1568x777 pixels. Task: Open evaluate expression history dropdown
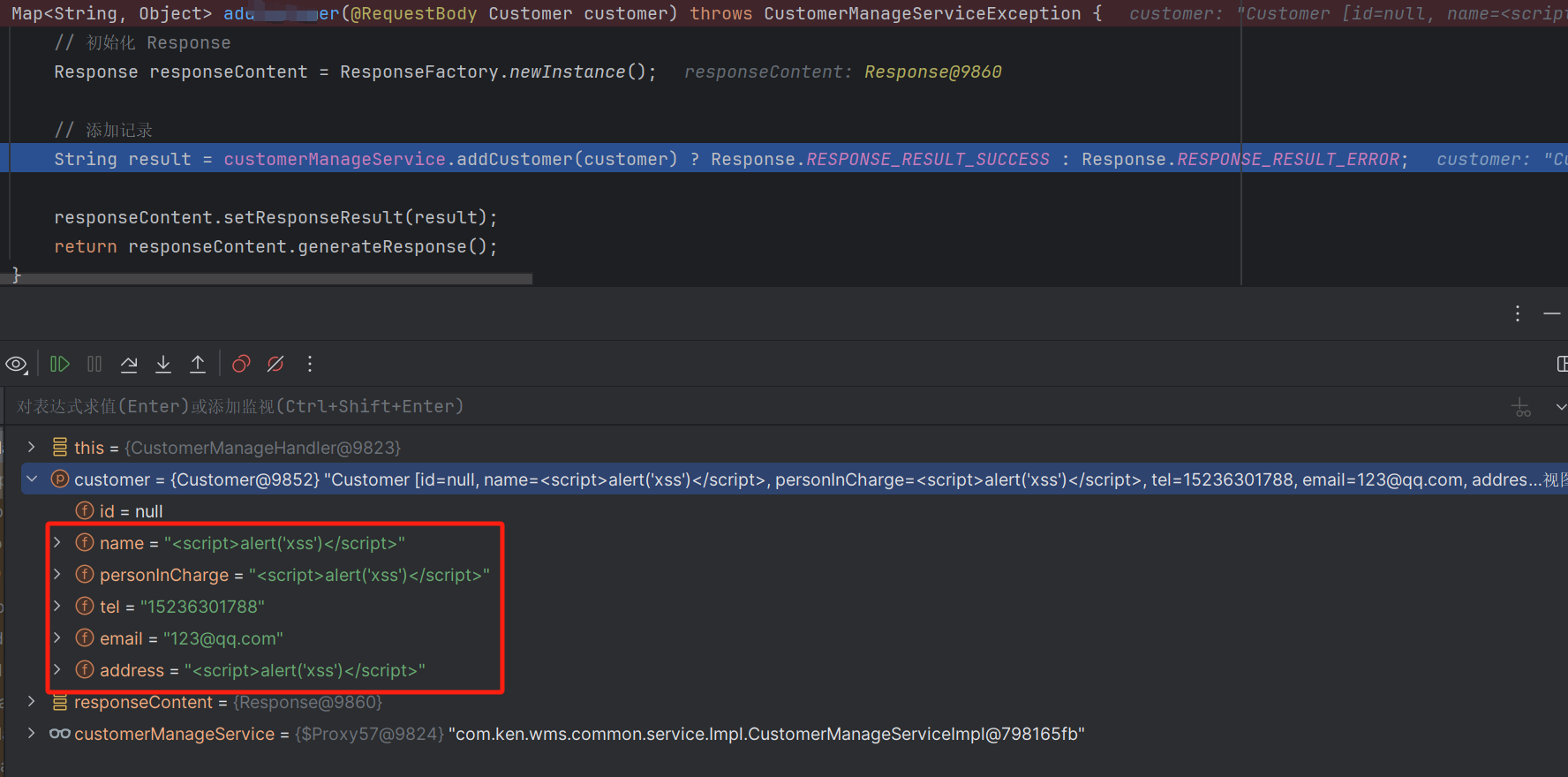tap(1560, 407)
